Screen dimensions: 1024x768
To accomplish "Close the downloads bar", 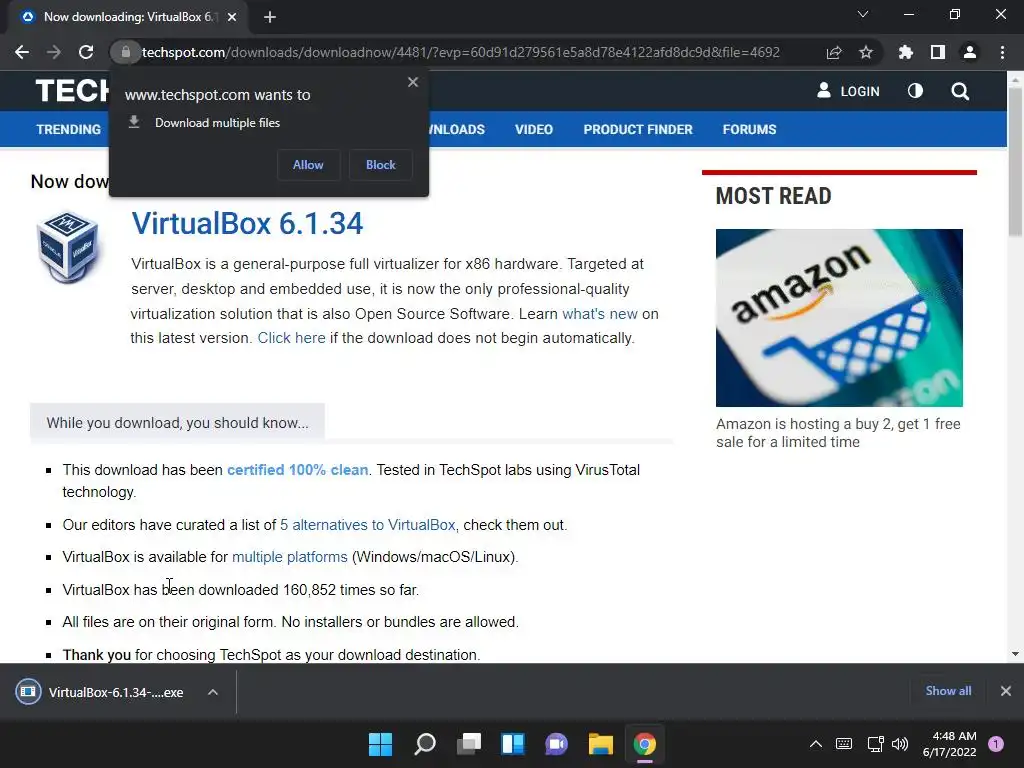I will [x=1006, y=691].
